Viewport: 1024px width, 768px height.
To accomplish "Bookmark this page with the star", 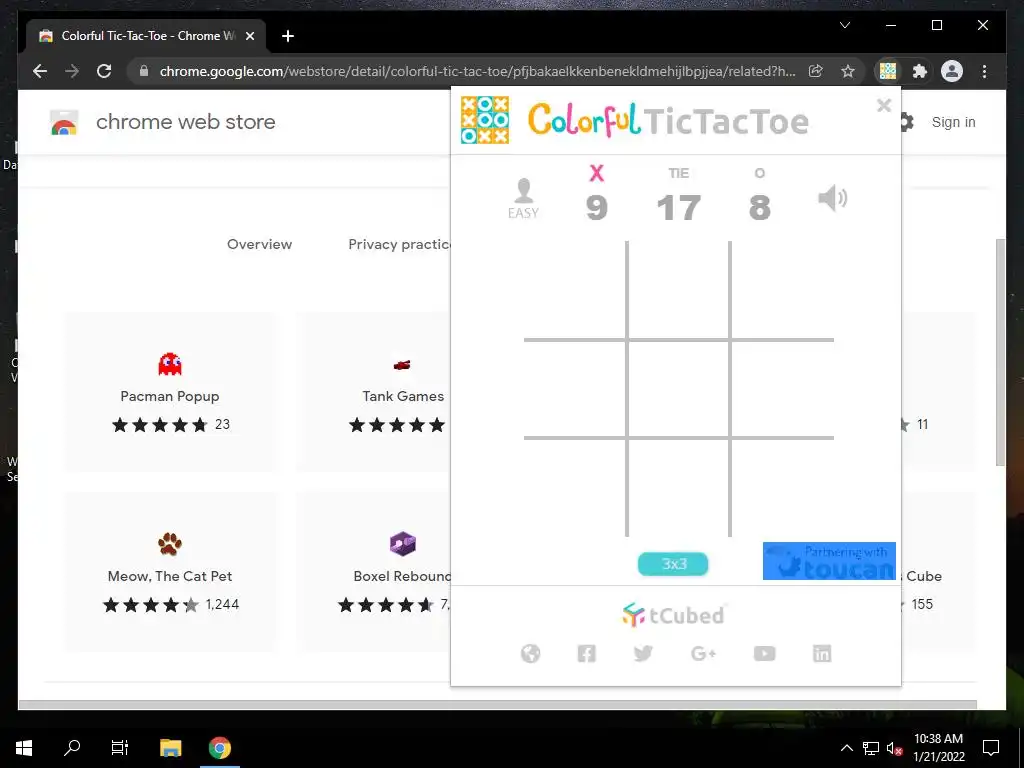I will coord(848,71).
